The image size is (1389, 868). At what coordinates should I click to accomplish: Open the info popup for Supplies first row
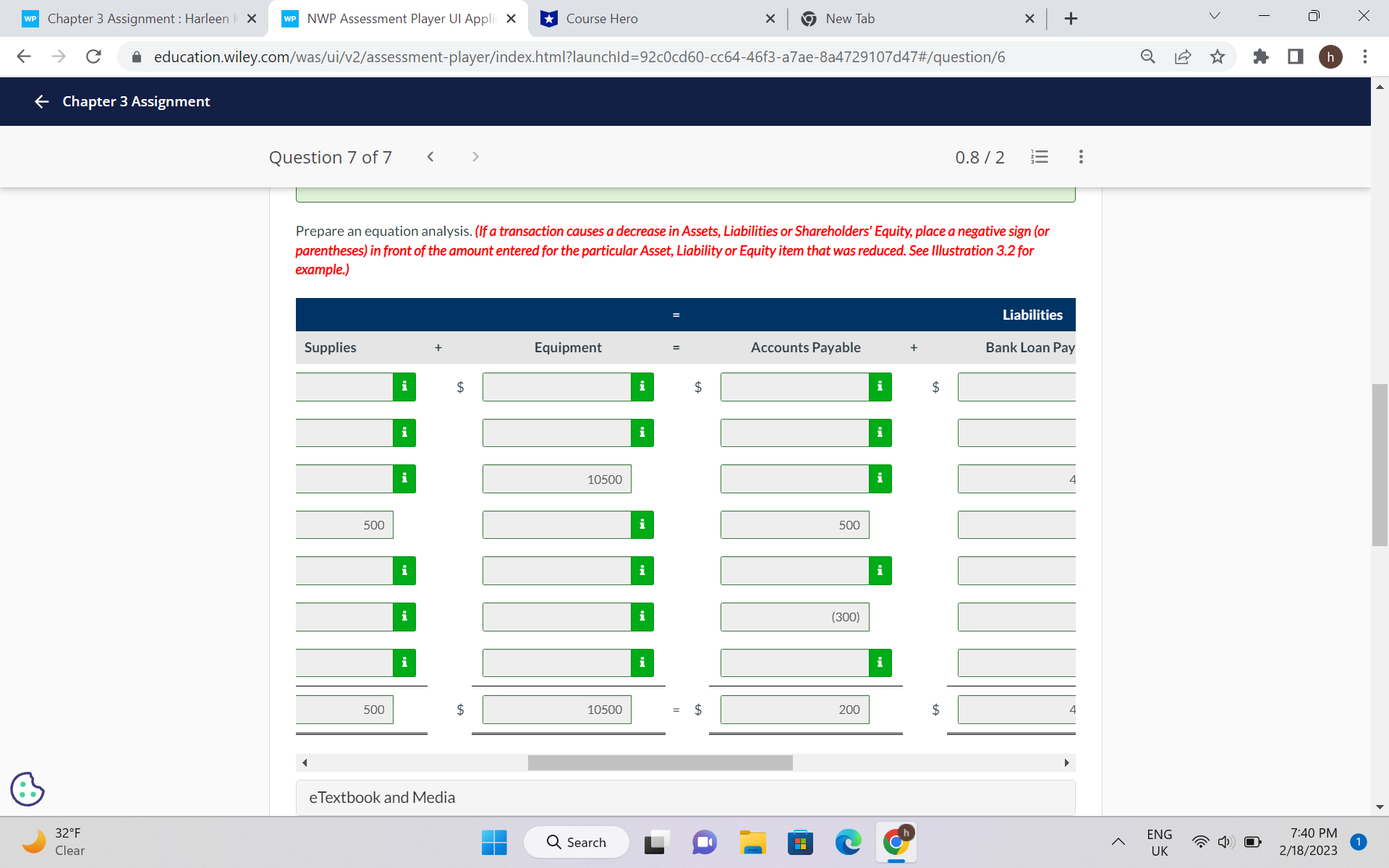point(404,387)
